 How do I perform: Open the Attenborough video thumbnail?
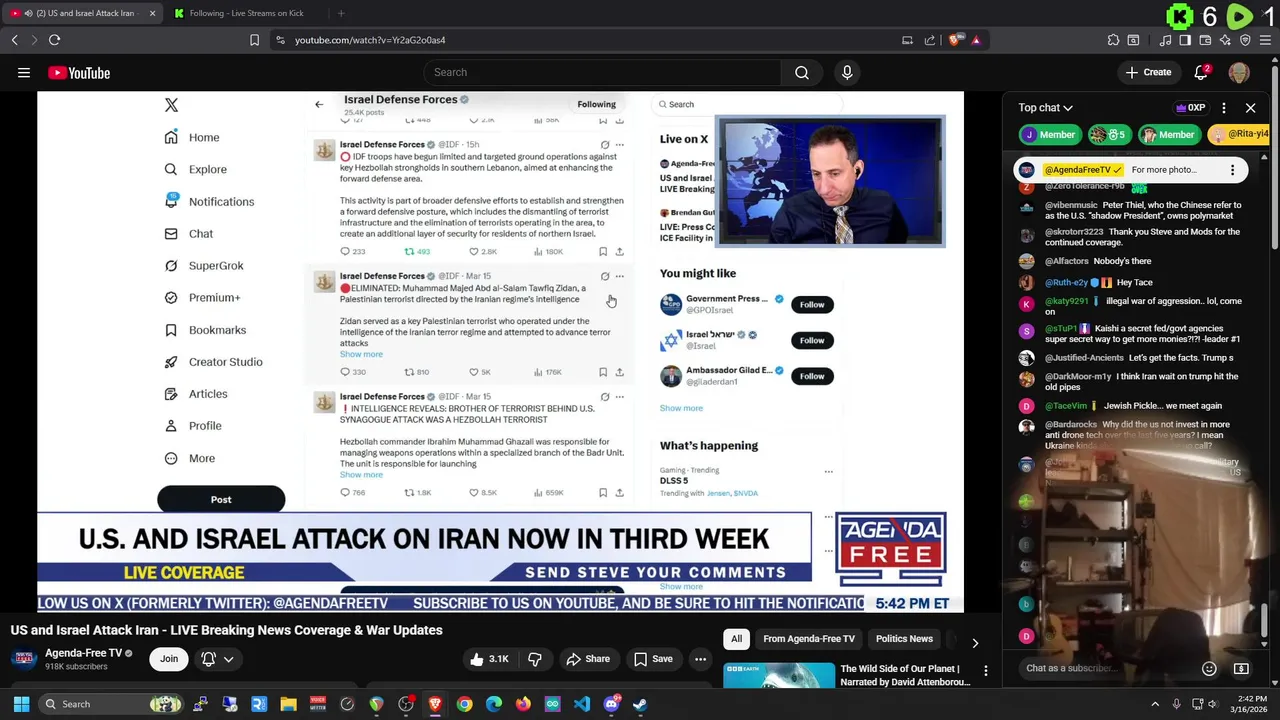[779, 676]
